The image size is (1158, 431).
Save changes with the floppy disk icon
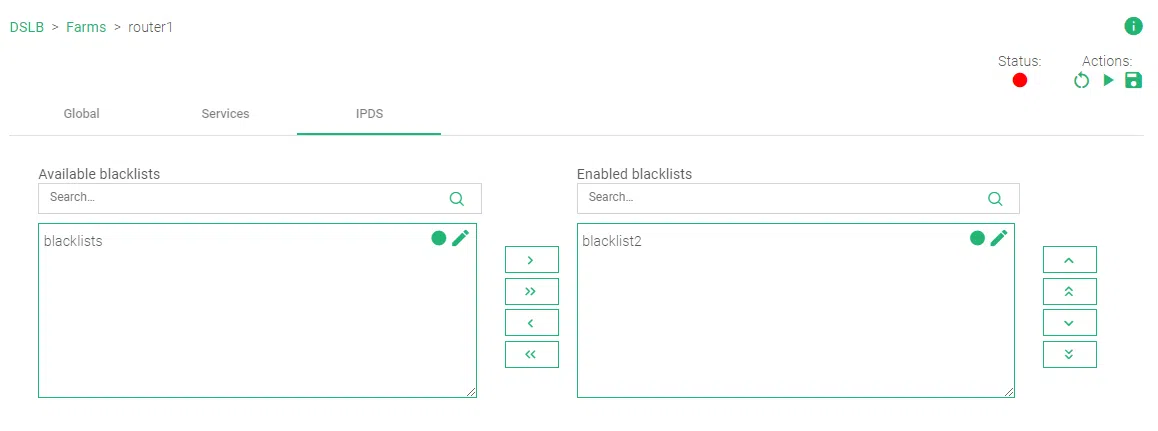1133,80
